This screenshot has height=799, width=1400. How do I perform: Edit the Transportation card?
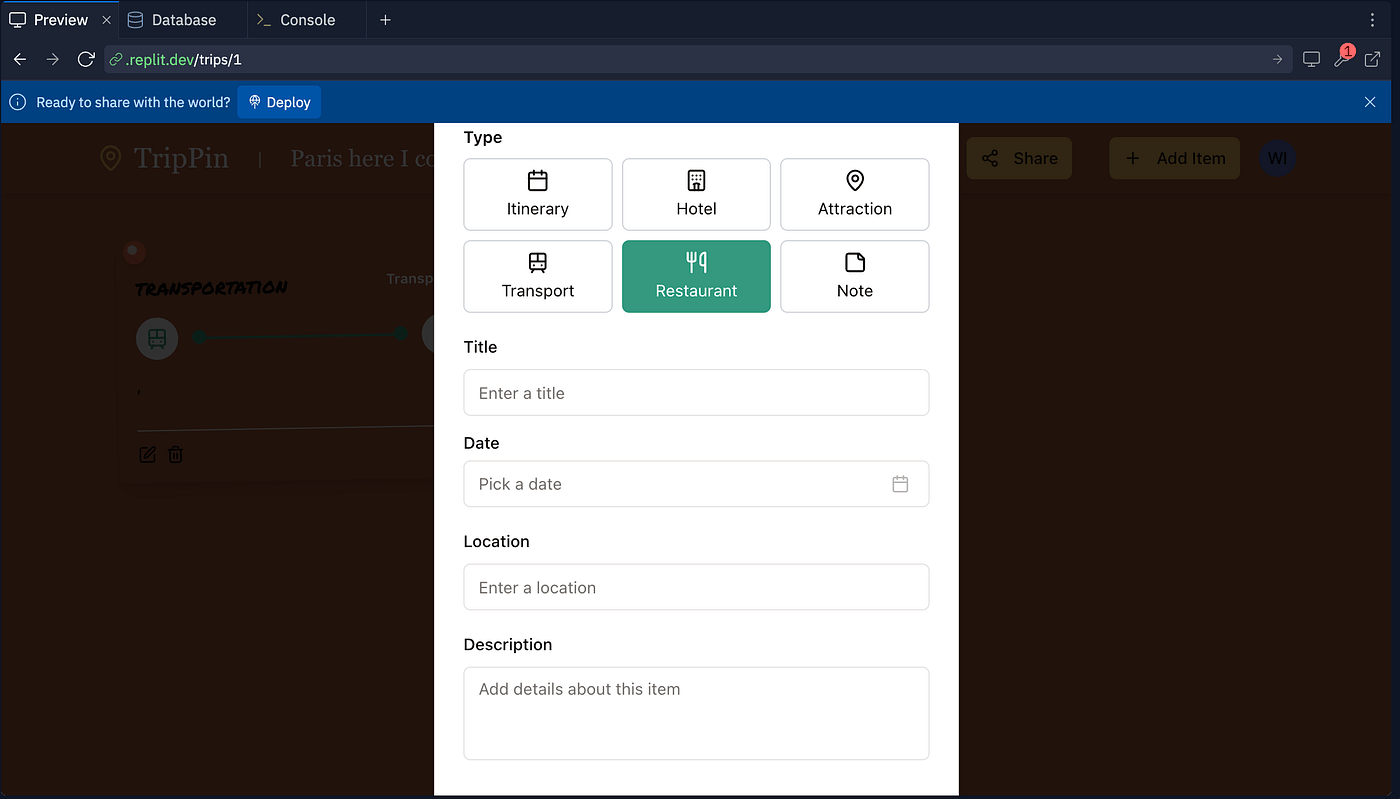[x=147, y=455]
